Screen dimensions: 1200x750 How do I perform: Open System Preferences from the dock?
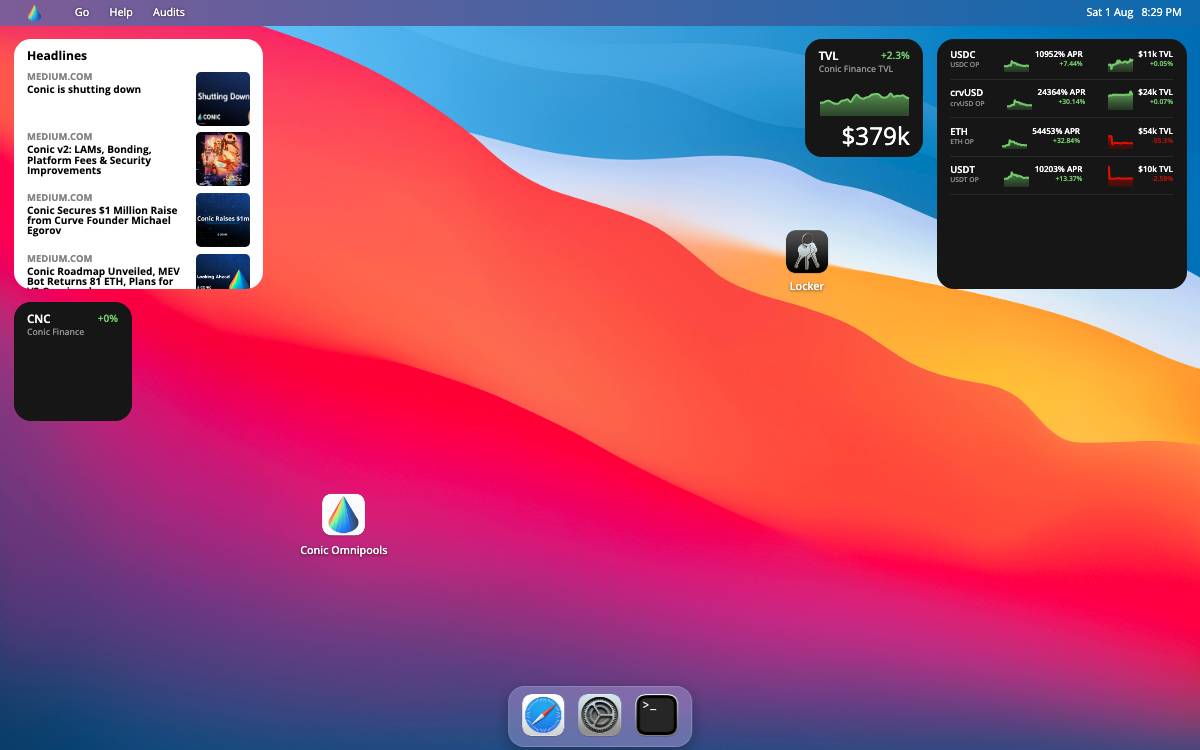coord(600,716)
